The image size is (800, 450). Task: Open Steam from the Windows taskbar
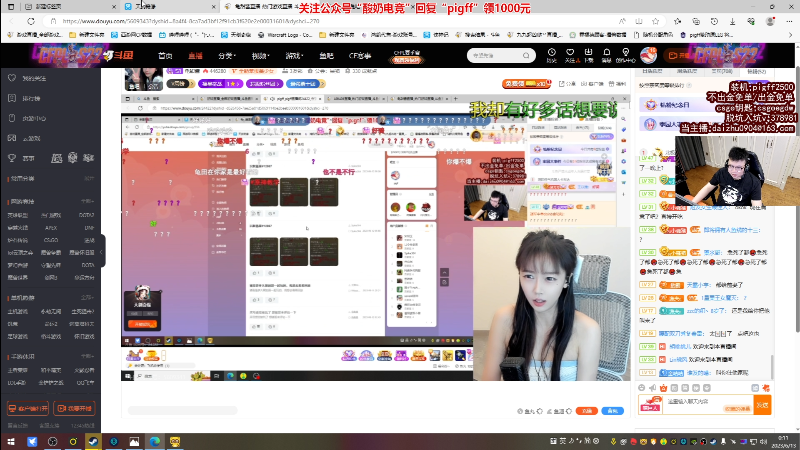coord(93,441)
